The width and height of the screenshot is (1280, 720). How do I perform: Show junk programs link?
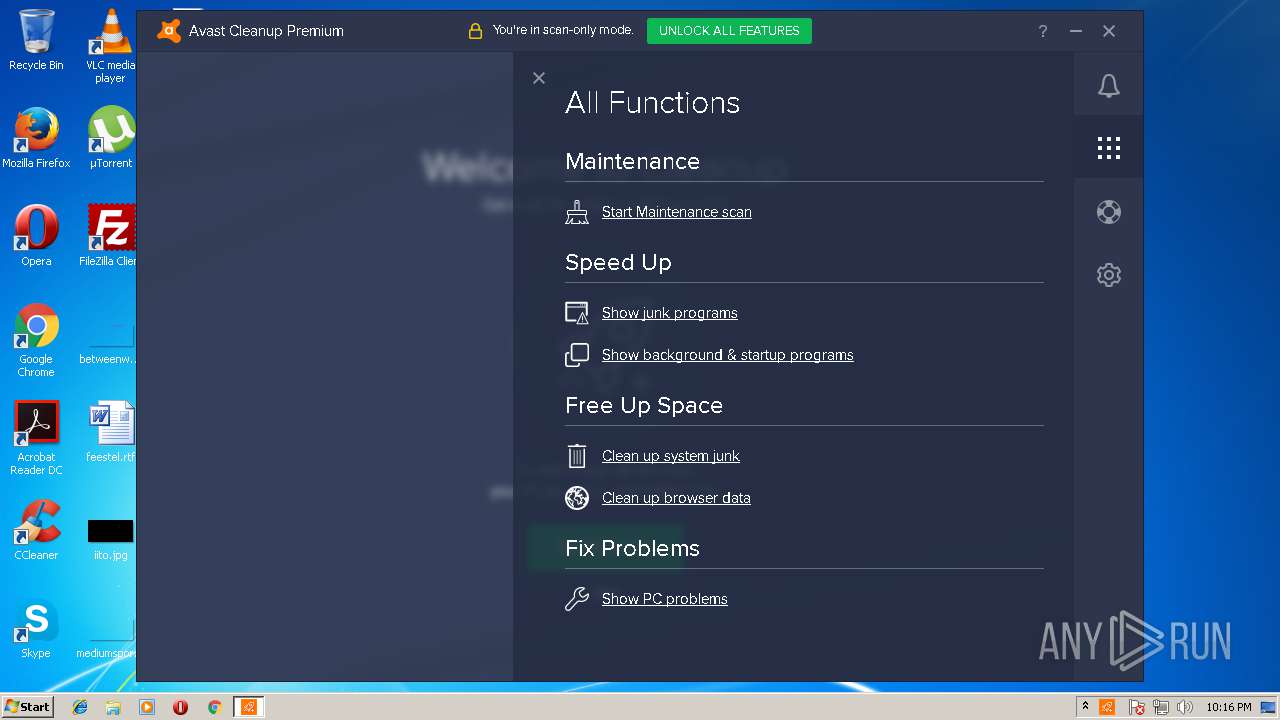click(x=669, y=313)
